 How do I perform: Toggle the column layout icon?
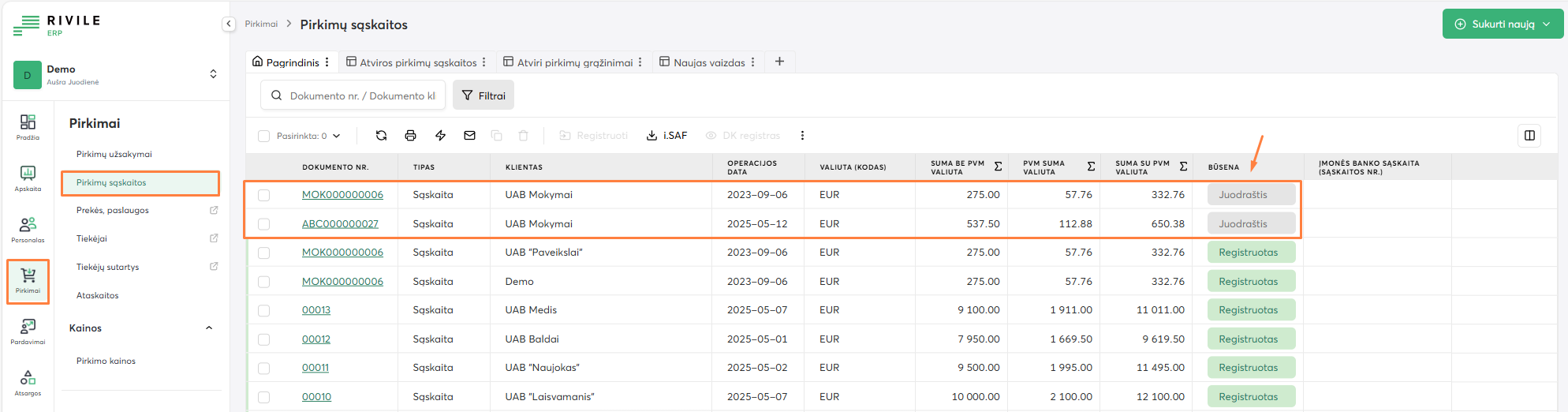[1529, 136]
